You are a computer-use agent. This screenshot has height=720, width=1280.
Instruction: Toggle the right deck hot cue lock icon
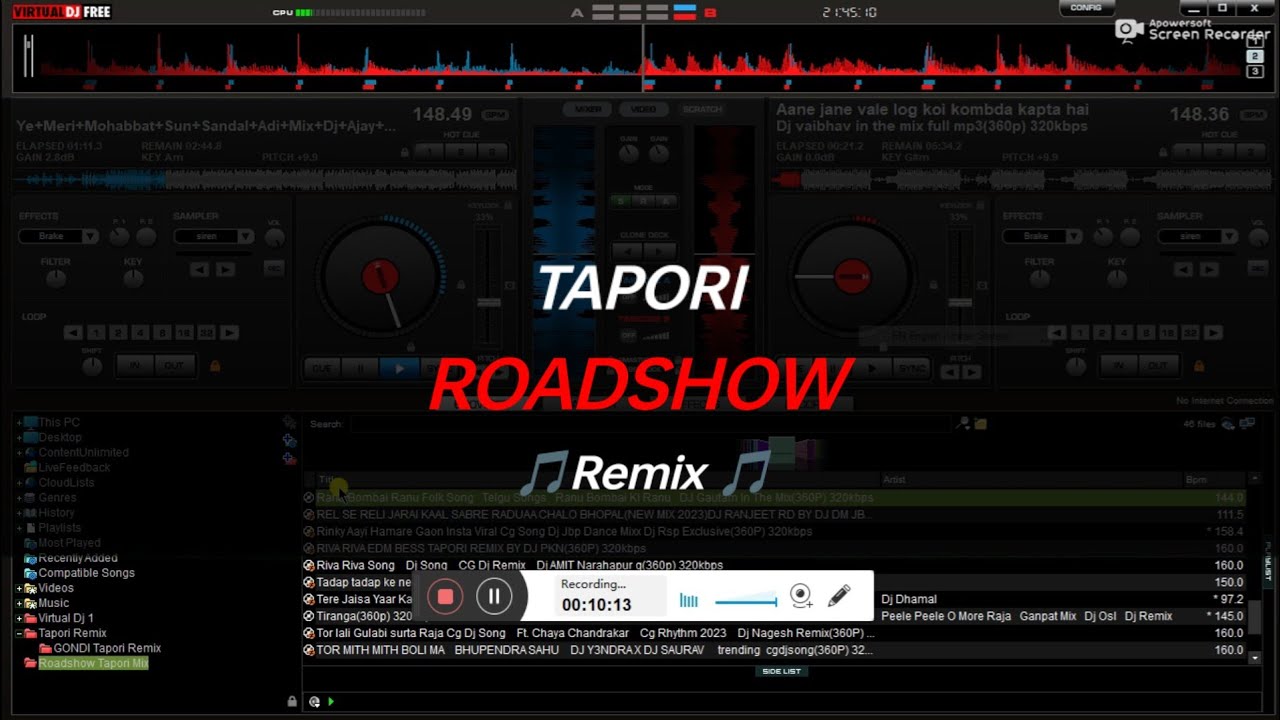pos(1163,153)
